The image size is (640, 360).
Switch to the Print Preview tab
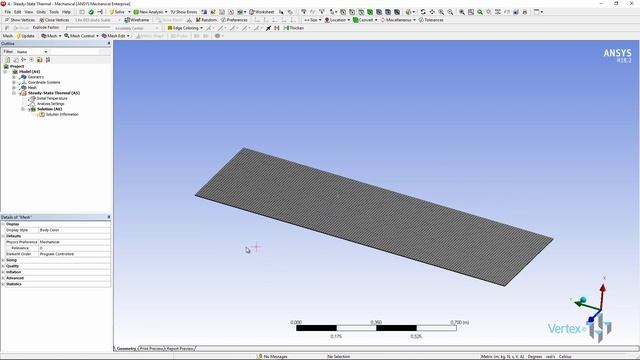(151, 349)
